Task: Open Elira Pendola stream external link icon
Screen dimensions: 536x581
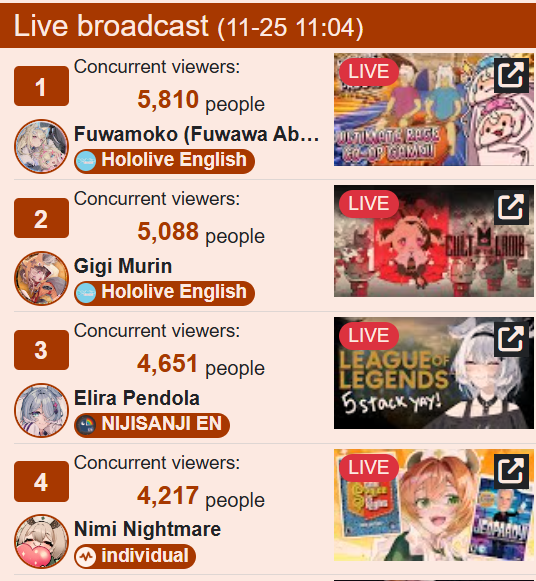Action: pyautogui.click(x=511, y=339)
